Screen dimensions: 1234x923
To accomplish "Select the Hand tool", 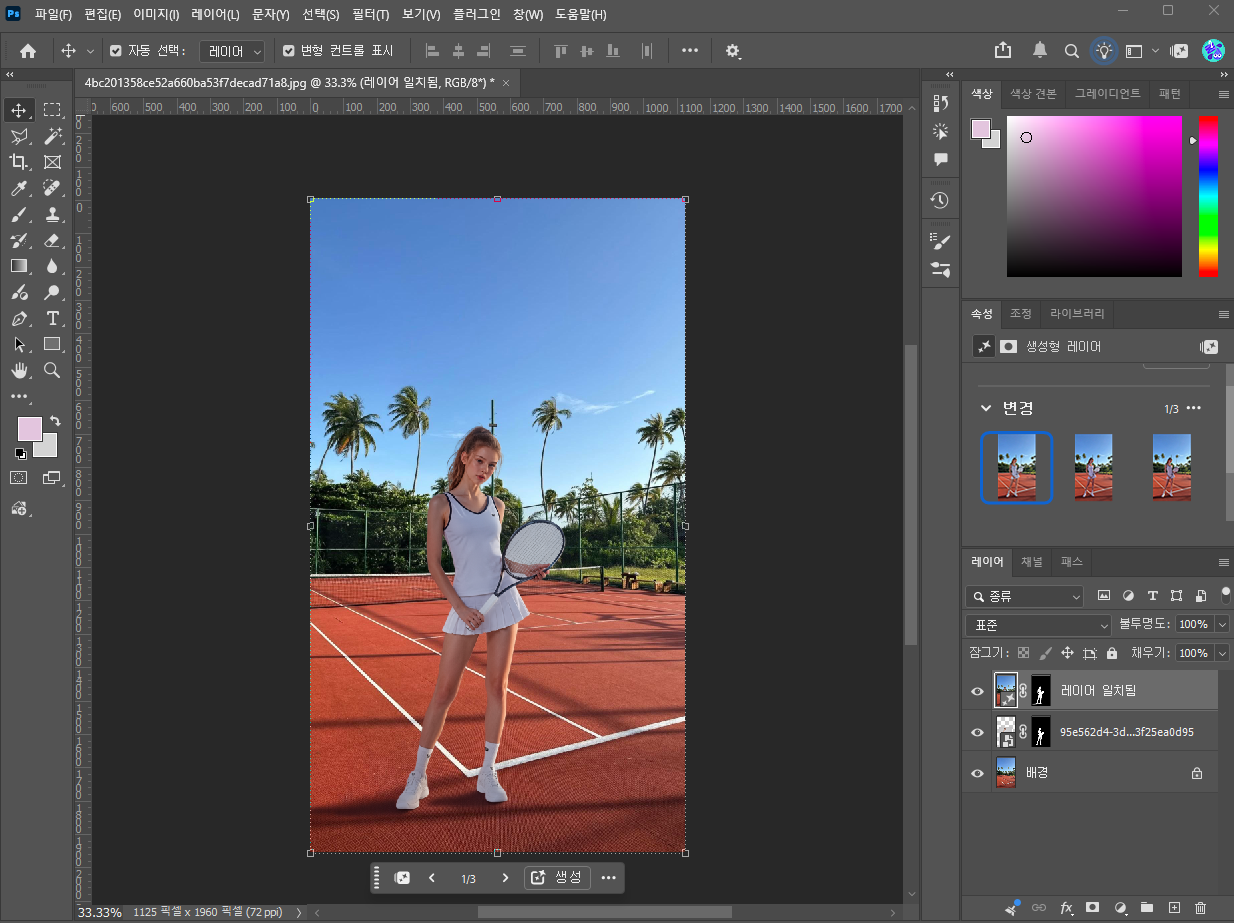I will 19,370.
